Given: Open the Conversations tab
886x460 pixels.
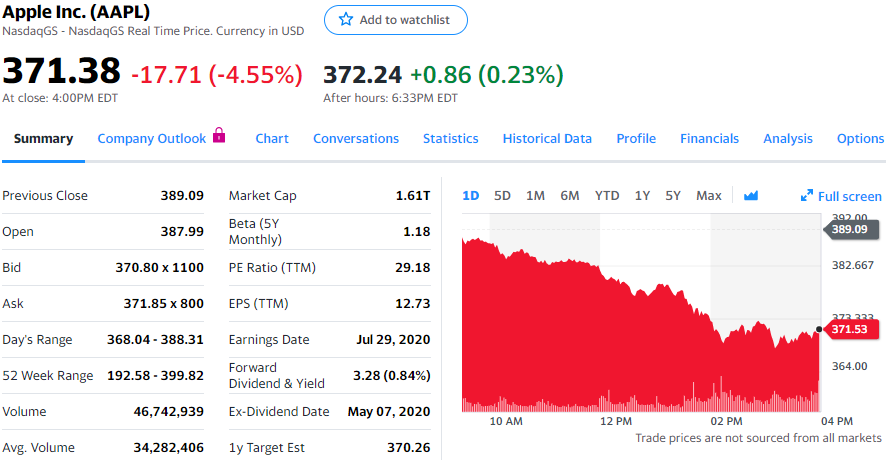Looking at the screenshot, I should [x=356, y=139].
